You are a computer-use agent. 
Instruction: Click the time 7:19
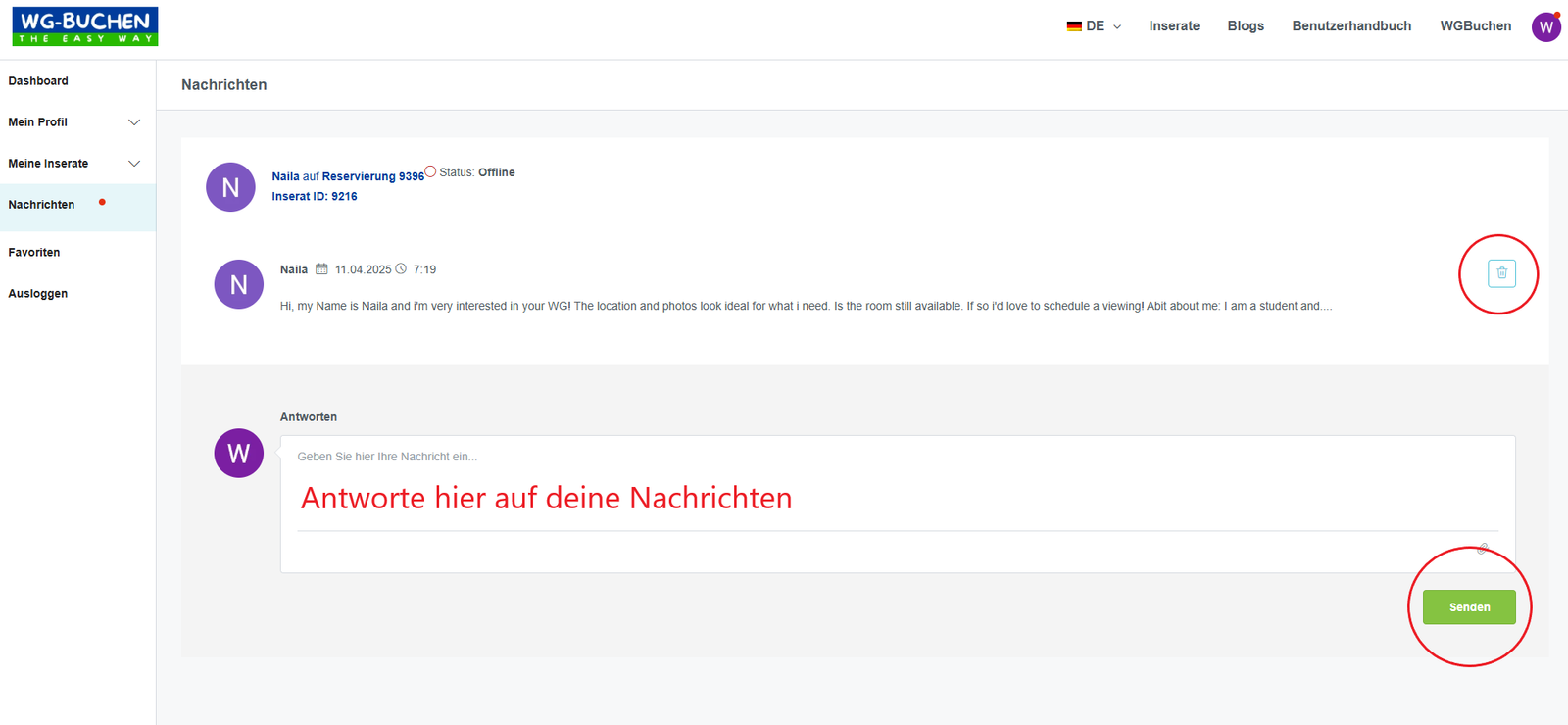424,269
